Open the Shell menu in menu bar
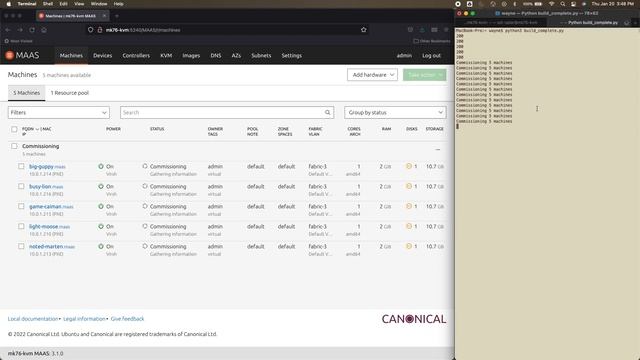Image resolution: width=640 pixels, height=360 pixels. 48,4
